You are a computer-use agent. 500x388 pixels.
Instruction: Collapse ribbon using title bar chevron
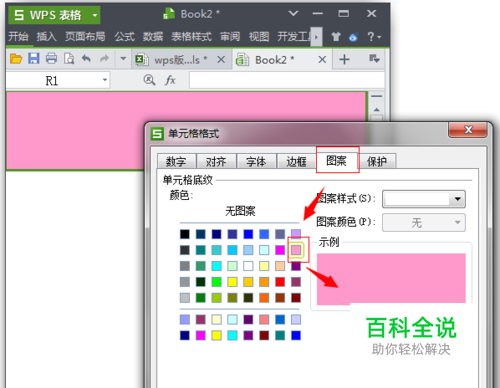tap(293, 14)
